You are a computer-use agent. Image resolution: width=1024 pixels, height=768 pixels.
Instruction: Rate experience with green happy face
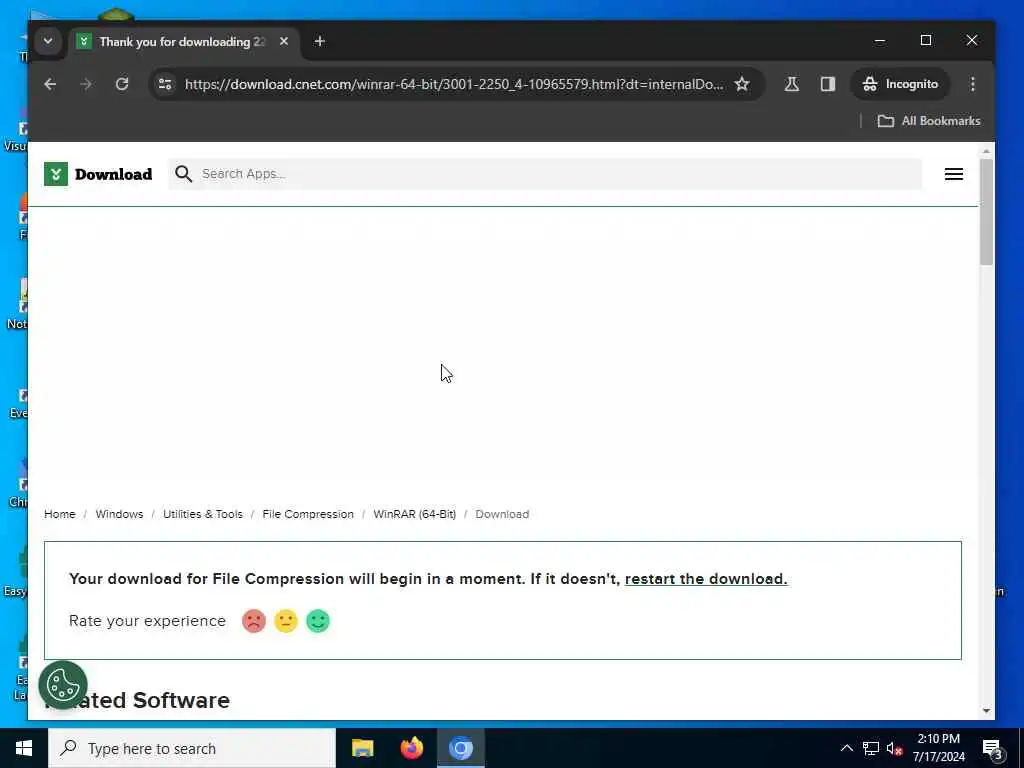pyautogui.click(x=318, y=621)
